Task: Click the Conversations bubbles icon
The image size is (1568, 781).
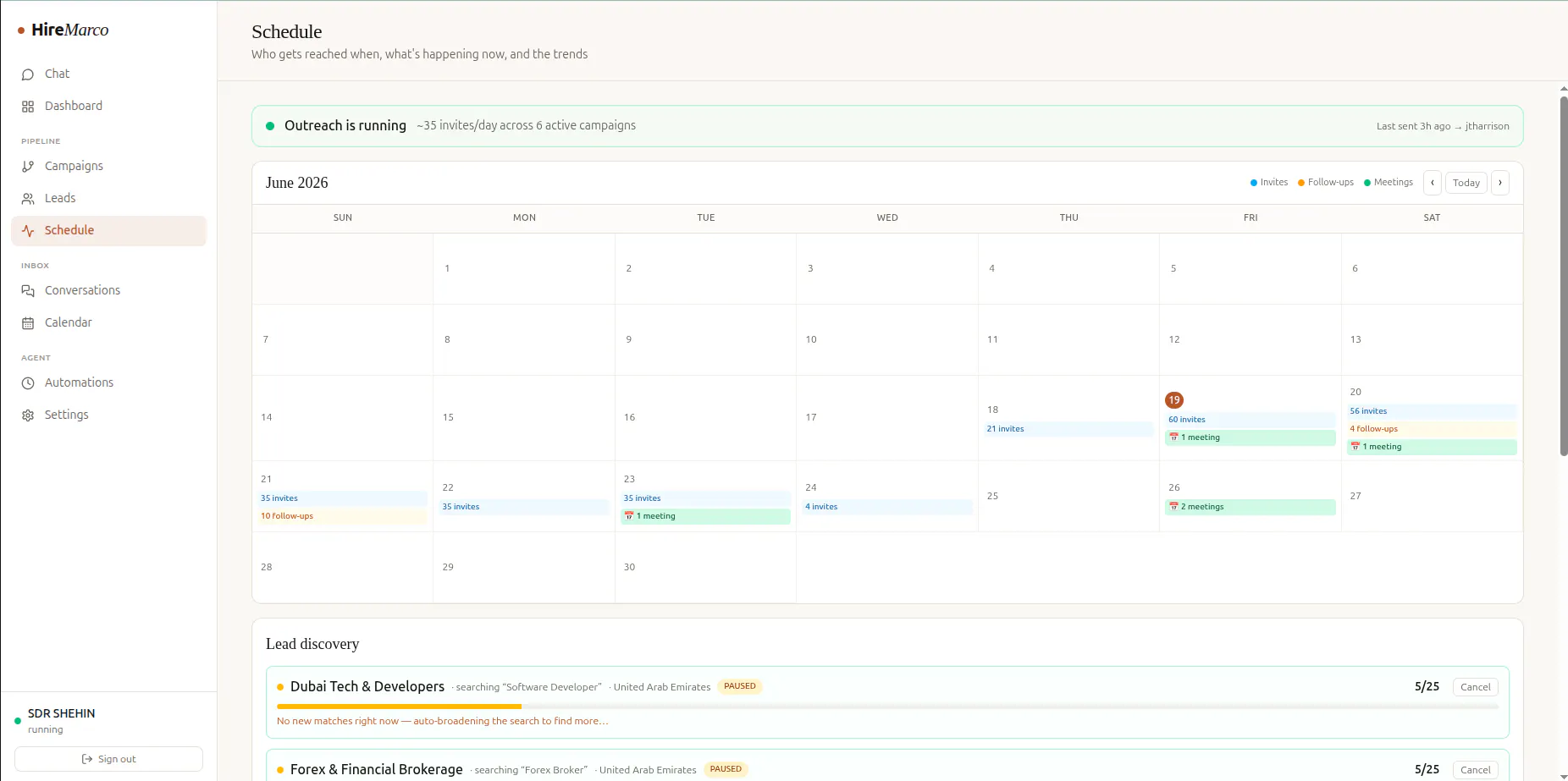Action: pos(28,291)
